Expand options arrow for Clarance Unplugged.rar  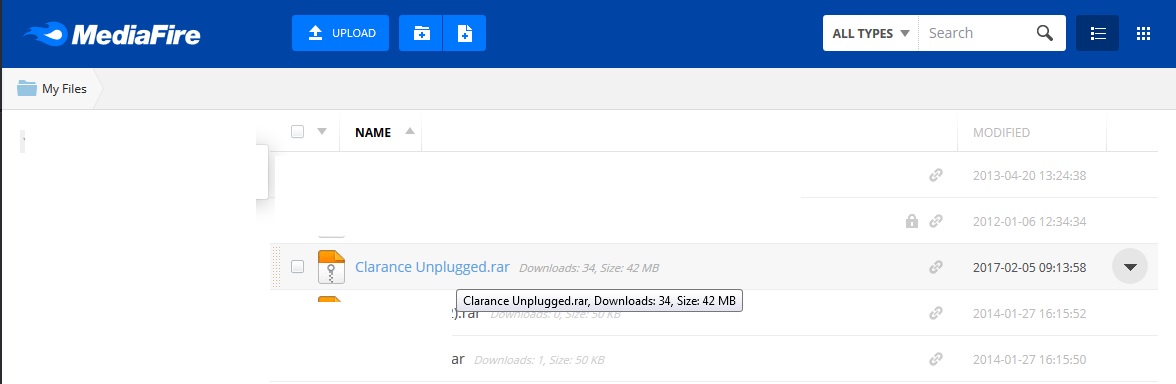pyautogui.click(x=1130, y=266)
